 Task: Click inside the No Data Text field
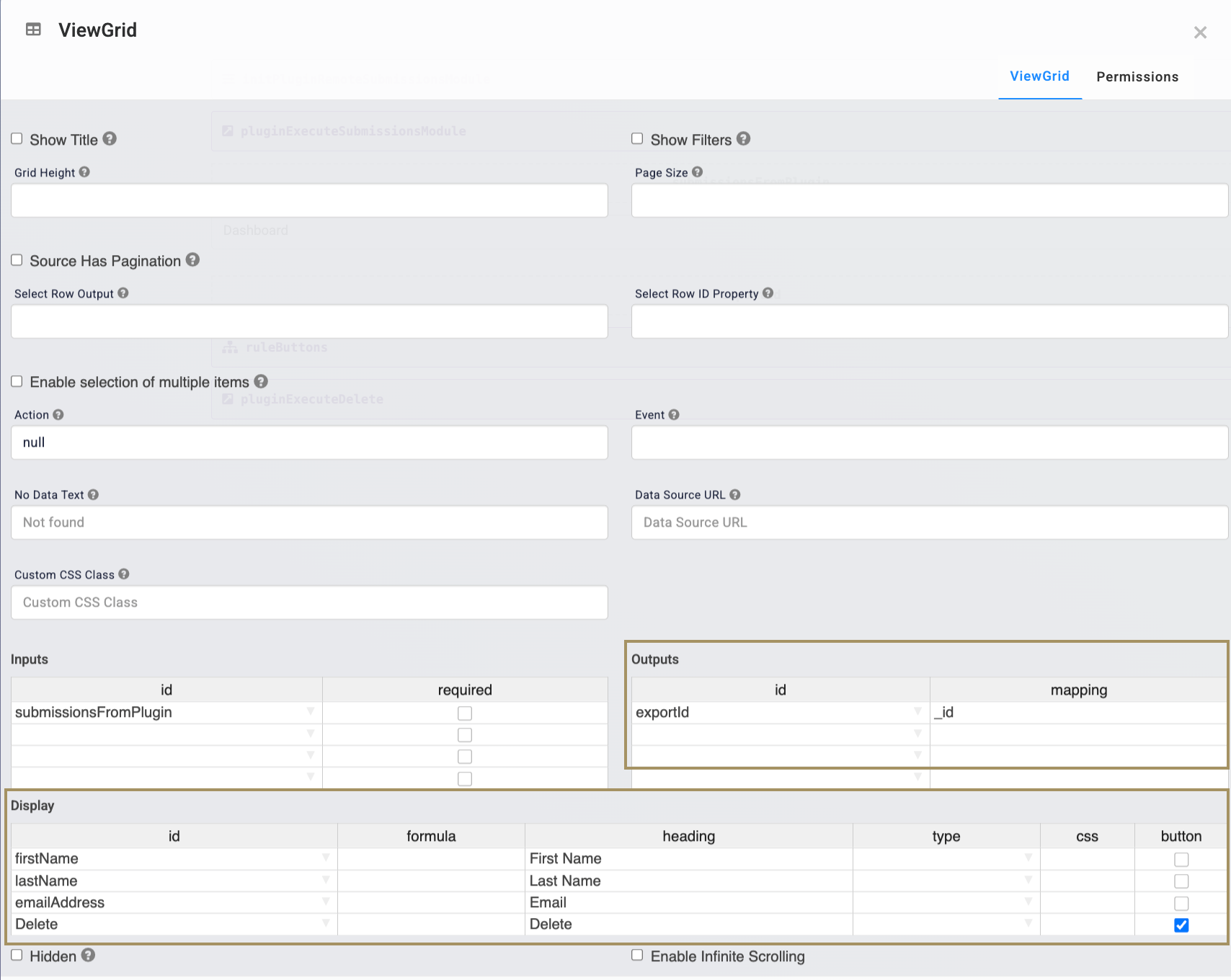(x=309, y=522)
